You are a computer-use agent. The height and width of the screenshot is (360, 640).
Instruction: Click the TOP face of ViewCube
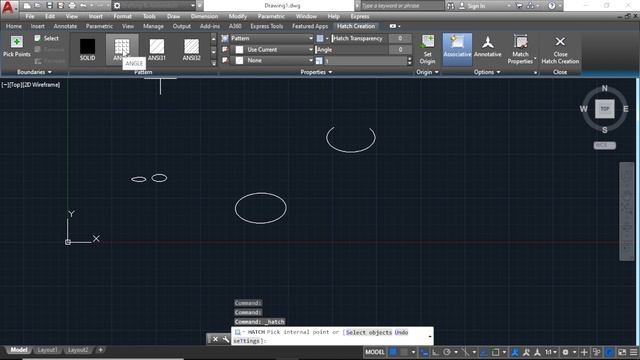604,109
